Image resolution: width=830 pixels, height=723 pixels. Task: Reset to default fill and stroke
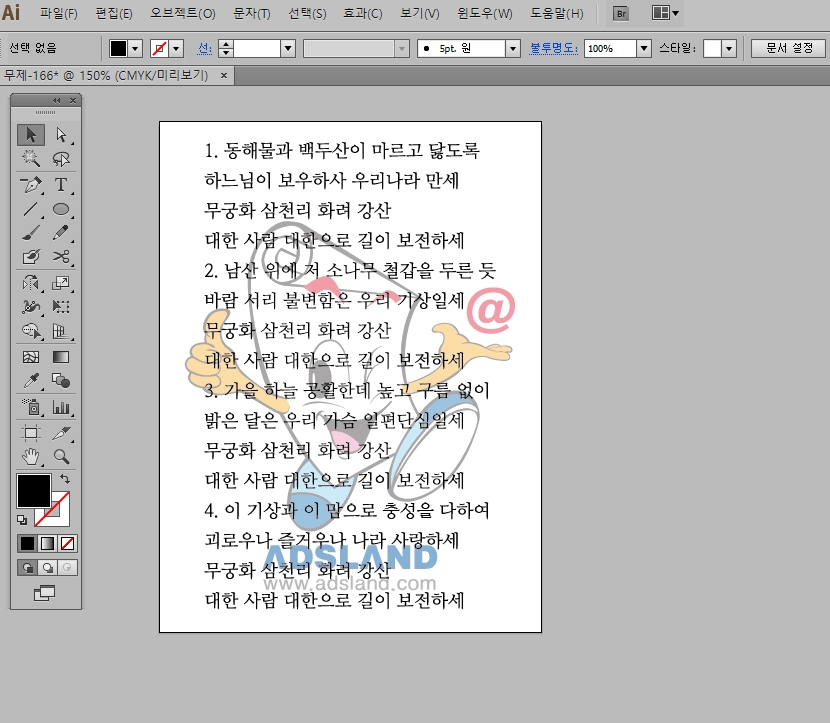[22, 520]
